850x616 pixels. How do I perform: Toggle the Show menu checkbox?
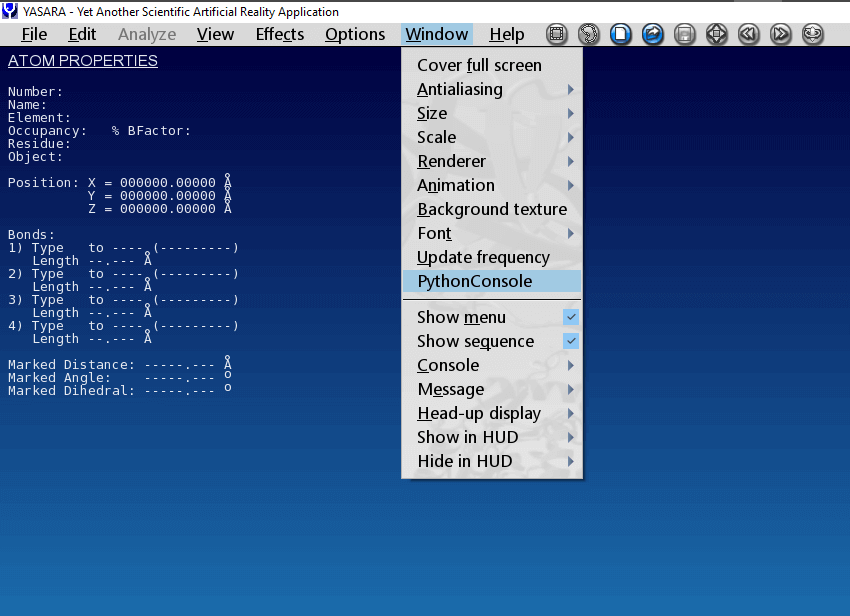click(571, 317)
